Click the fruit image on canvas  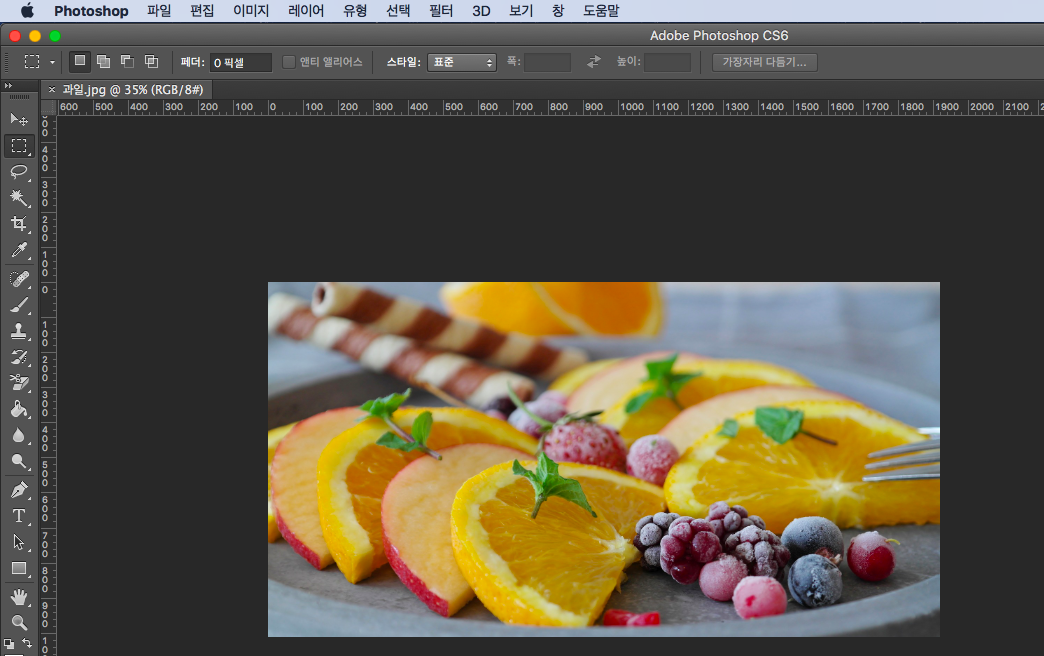point(604,460)
